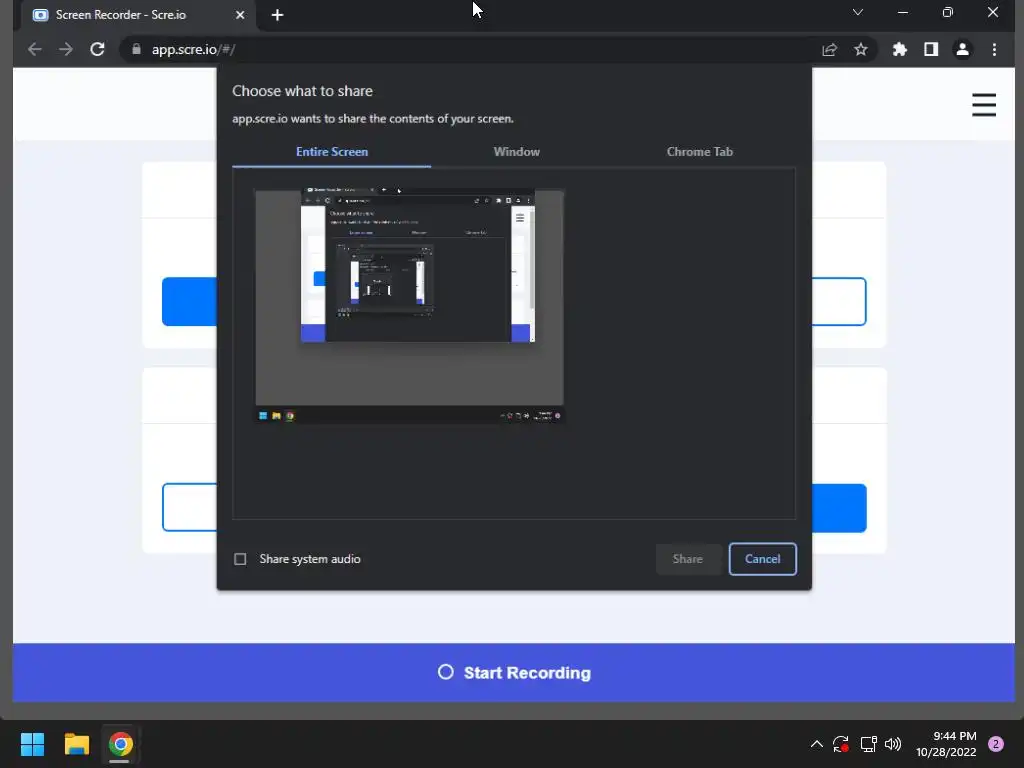Switch to the Entire Screen tab
The image size is (1024, 768).
tap(332, 152)
